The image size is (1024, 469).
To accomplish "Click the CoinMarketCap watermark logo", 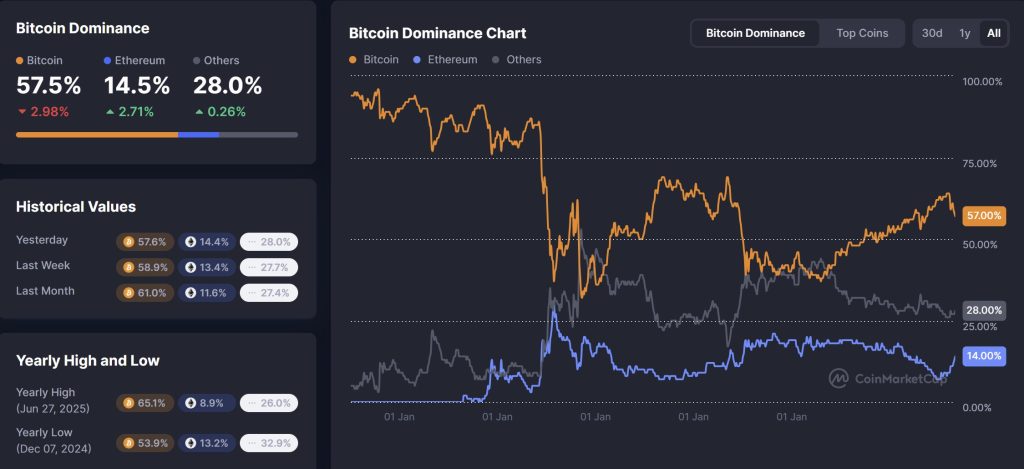I will 838,378.
